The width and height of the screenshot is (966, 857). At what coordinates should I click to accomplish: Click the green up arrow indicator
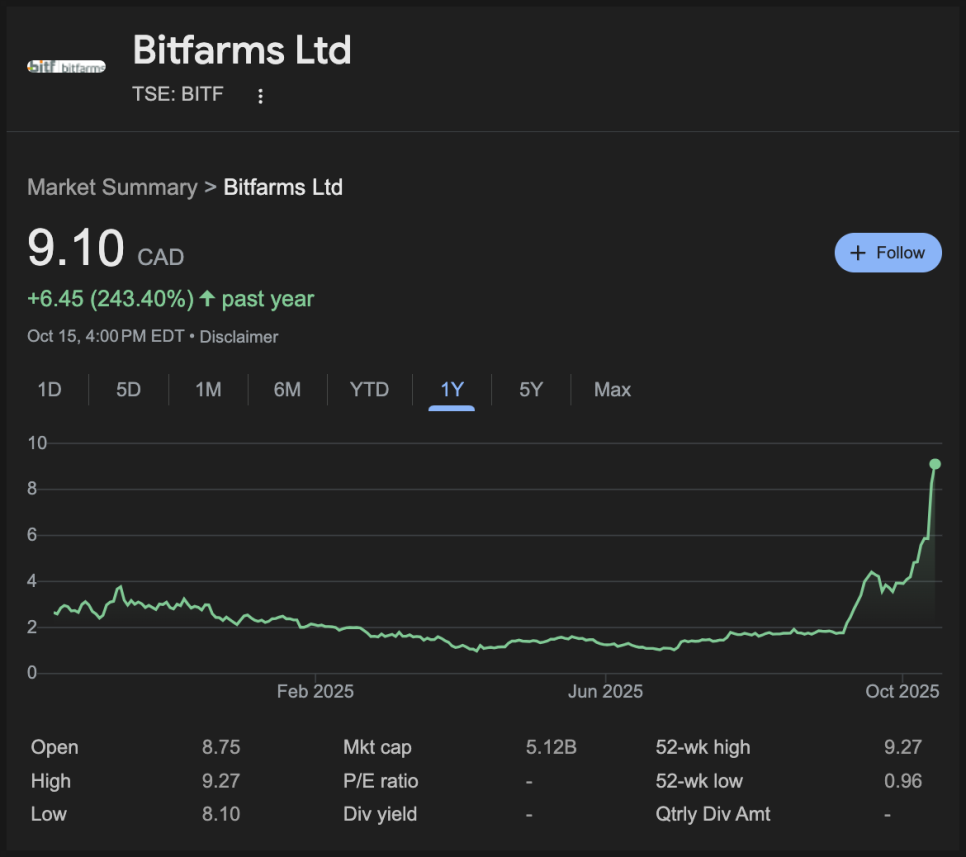coord(207,299)
